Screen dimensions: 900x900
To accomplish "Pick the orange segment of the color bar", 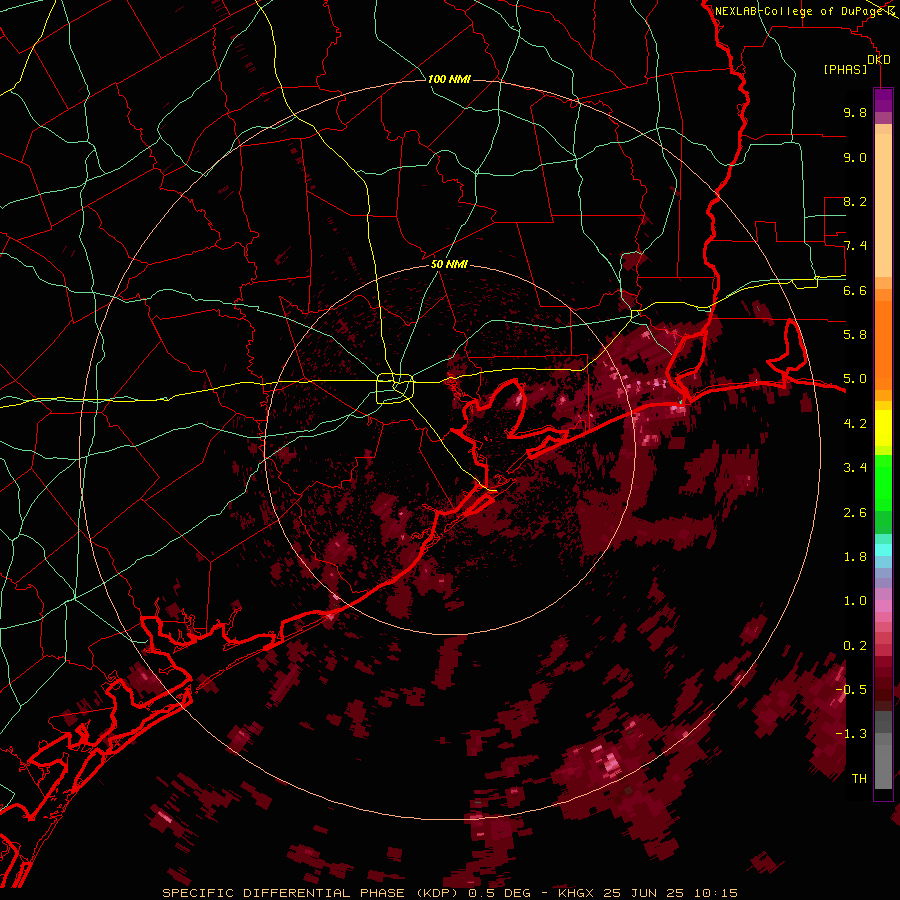I will click(883, 344).
